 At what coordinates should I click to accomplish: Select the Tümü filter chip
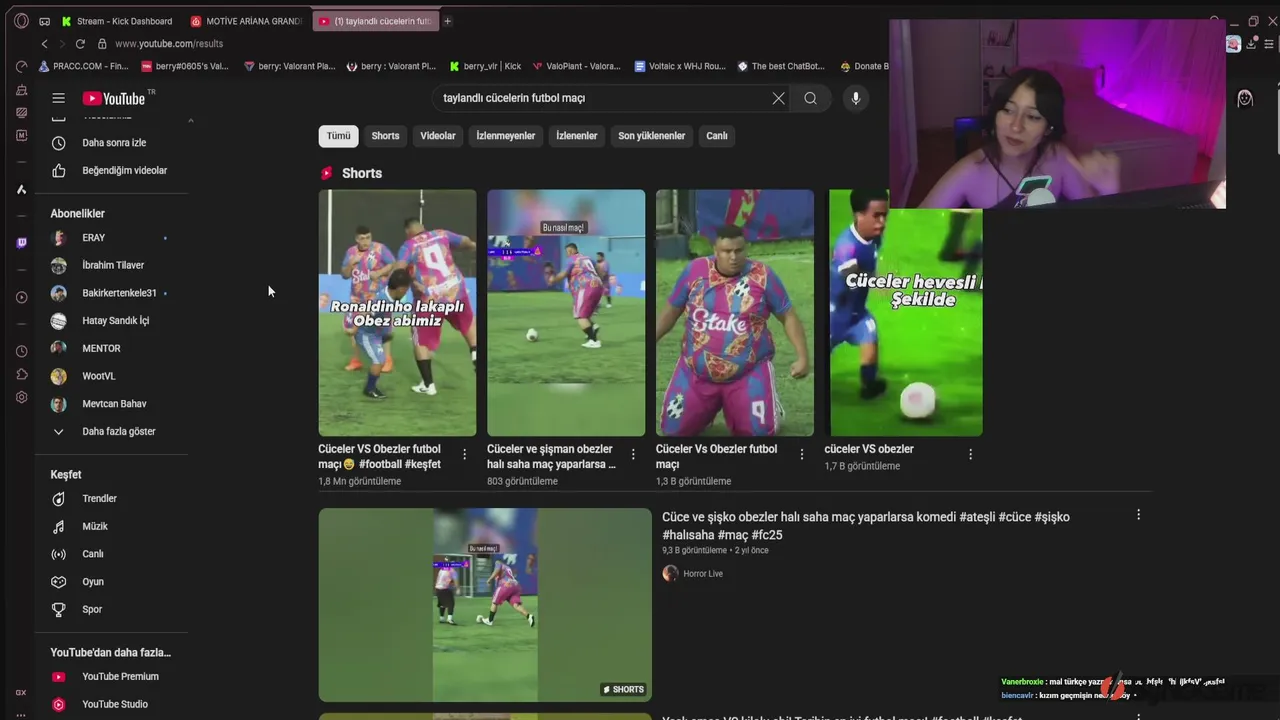[338, 136]
